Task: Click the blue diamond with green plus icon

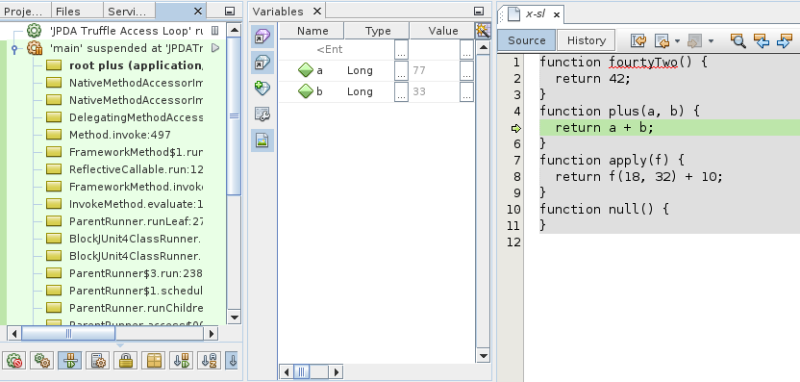Action: 262,89
